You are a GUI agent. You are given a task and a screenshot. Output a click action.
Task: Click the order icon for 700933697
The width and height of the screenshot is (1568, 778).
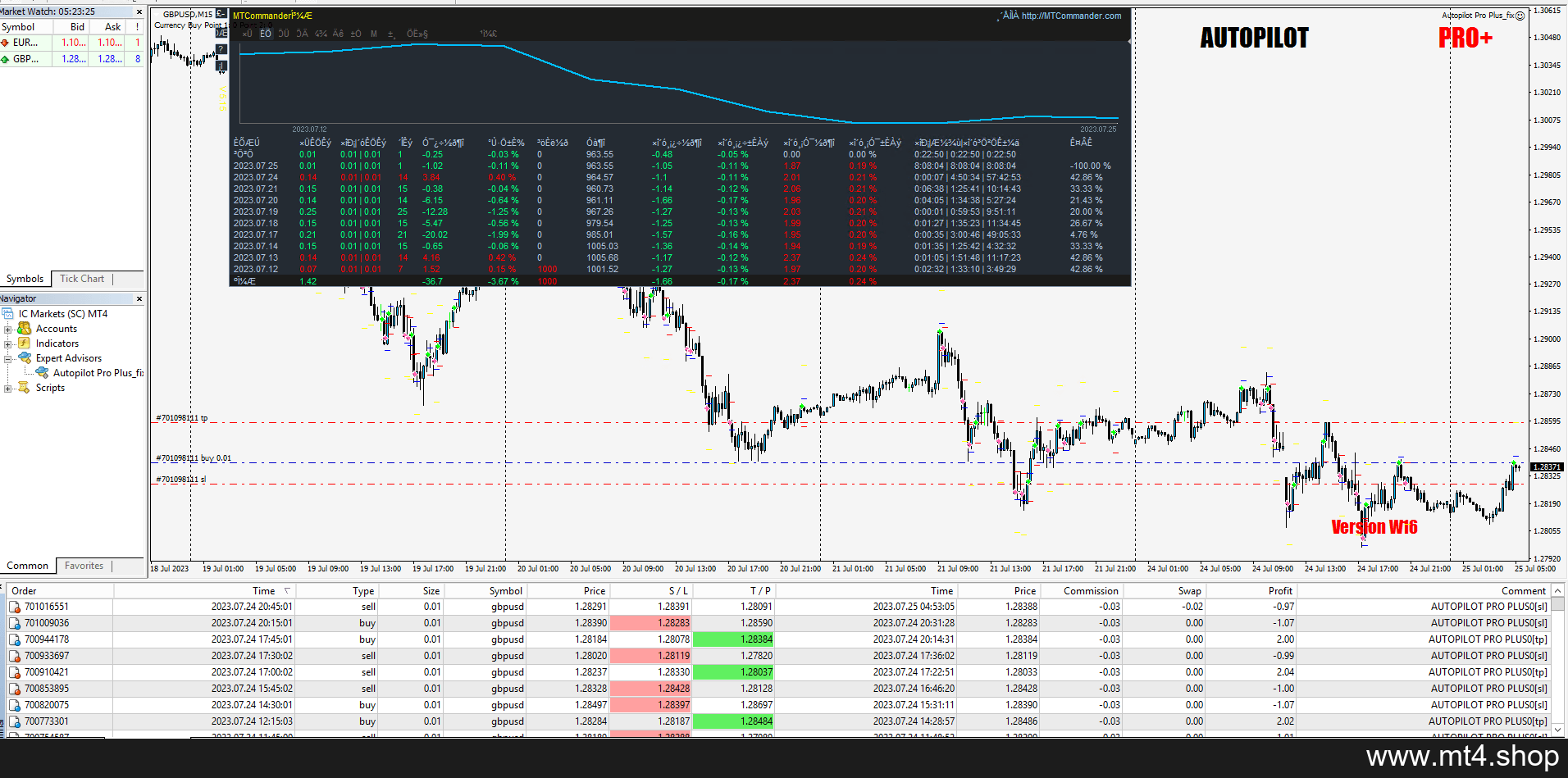pyautogui.click(x=15, y=656)
